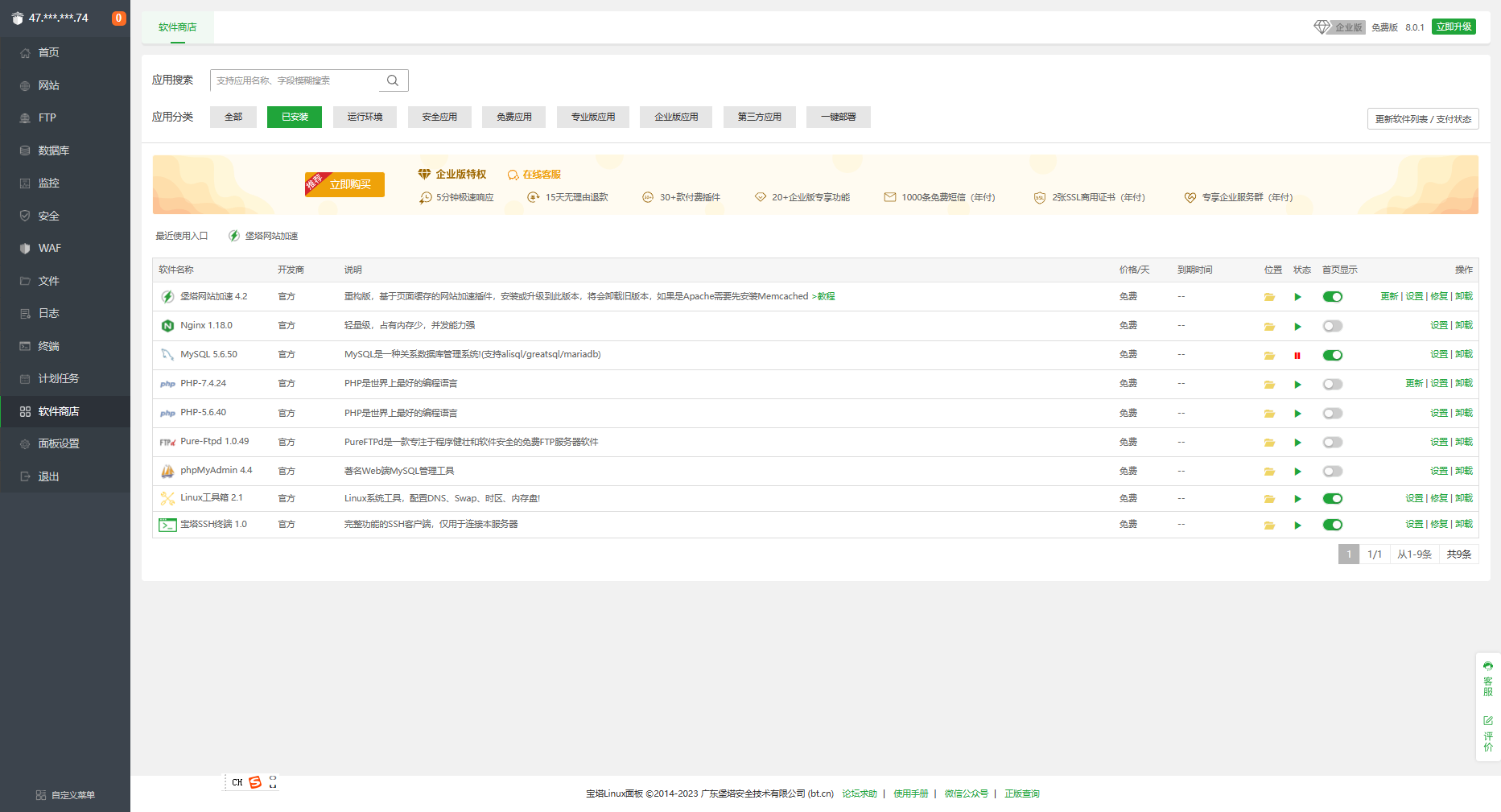This screenshot has width=1501, height=812.
Task: Click the Sogou input method icon
Action: pos(255,782)
